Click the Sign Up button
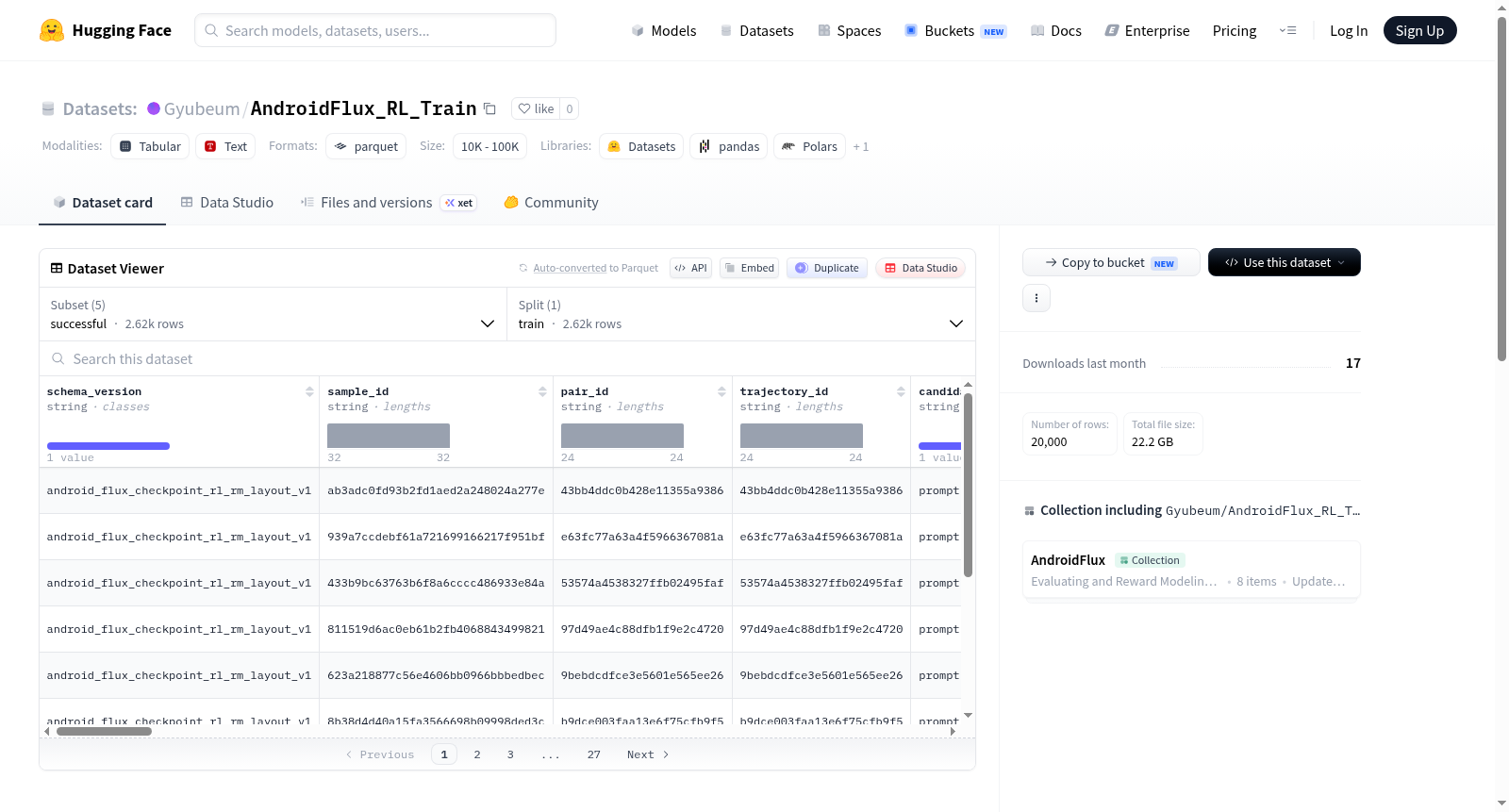Viewport: 1509px width, 812px height. (x=1420, y=31)
